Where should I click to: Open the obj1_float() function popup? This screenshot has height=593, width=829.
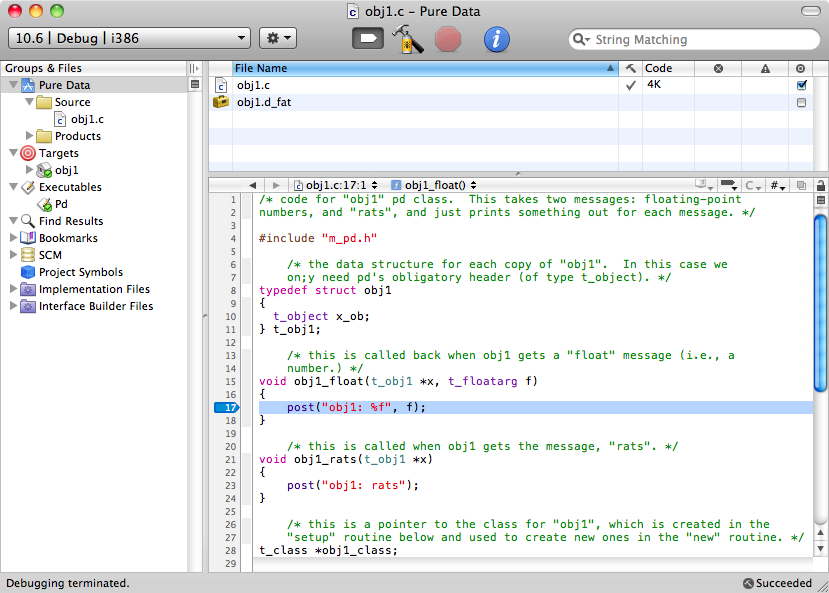tap(434, 186)
